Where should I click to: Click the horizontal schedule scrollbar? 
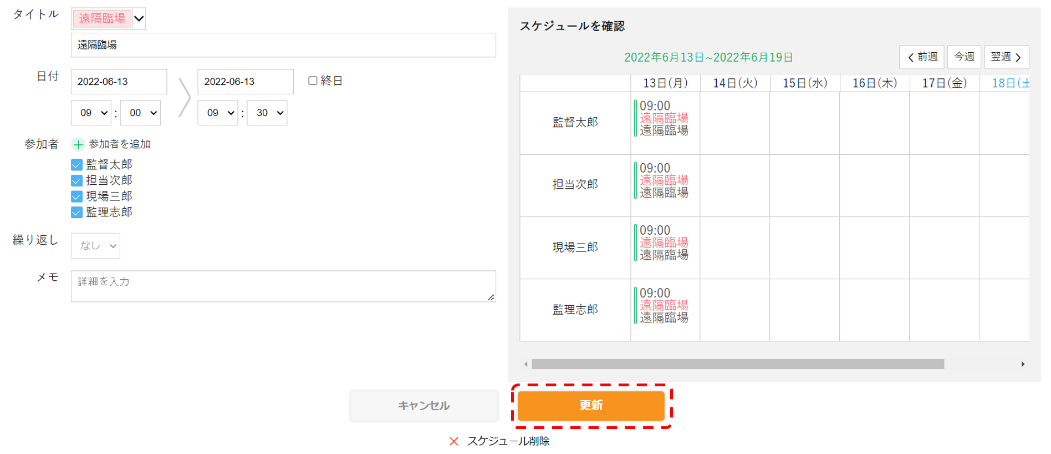(x=738, y=364)
